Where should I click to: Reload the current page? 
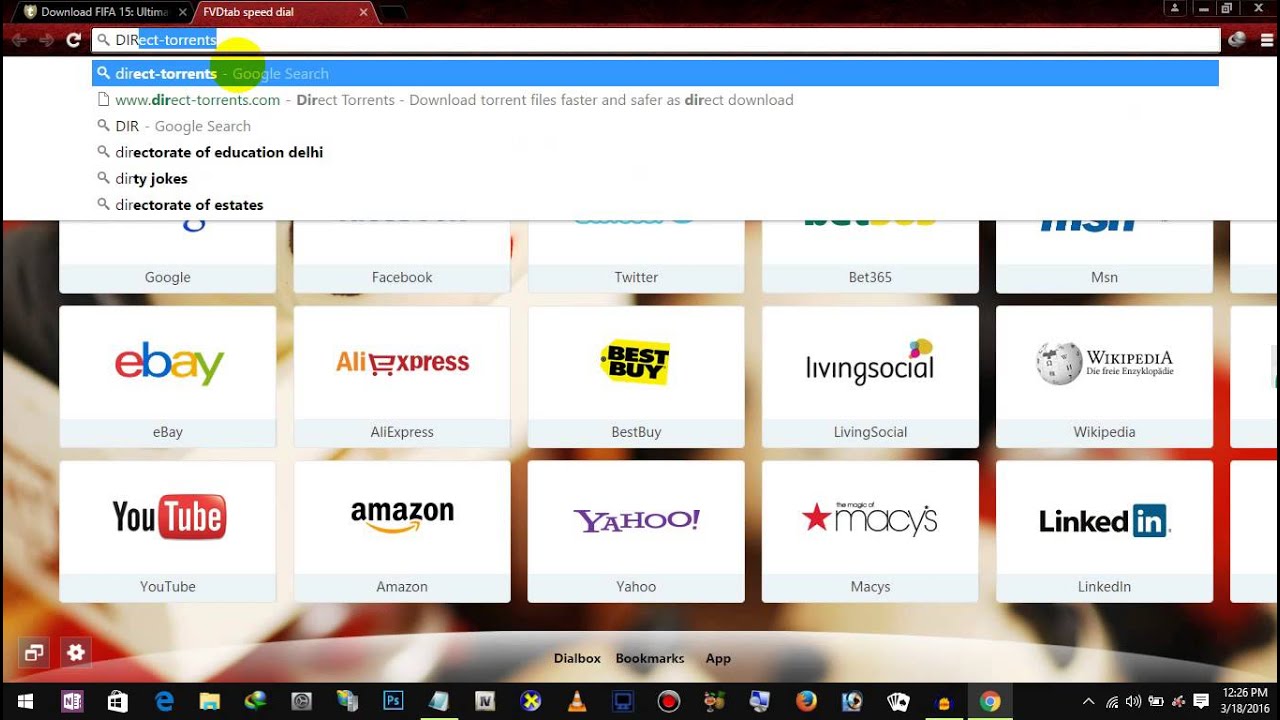[x=73, y=40]
